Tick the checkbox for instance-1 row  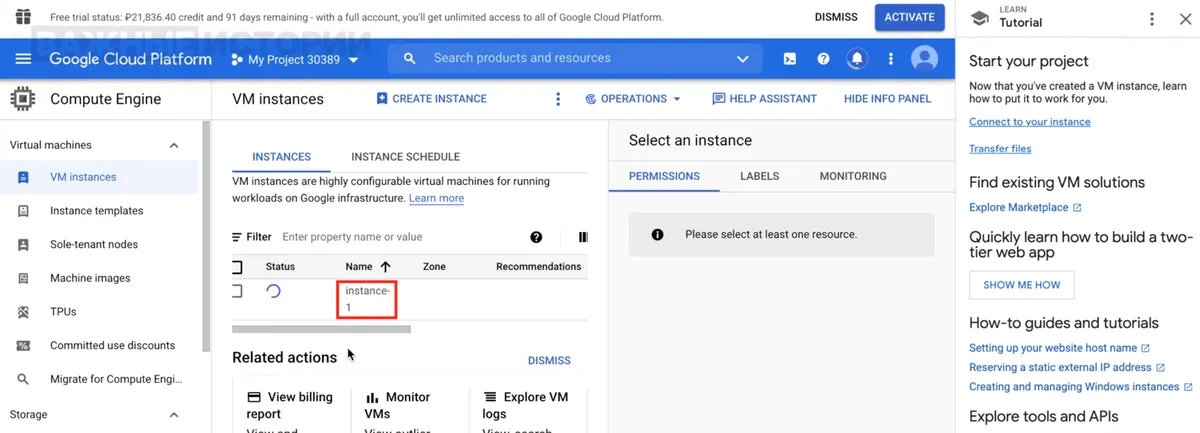pos(237,291)
